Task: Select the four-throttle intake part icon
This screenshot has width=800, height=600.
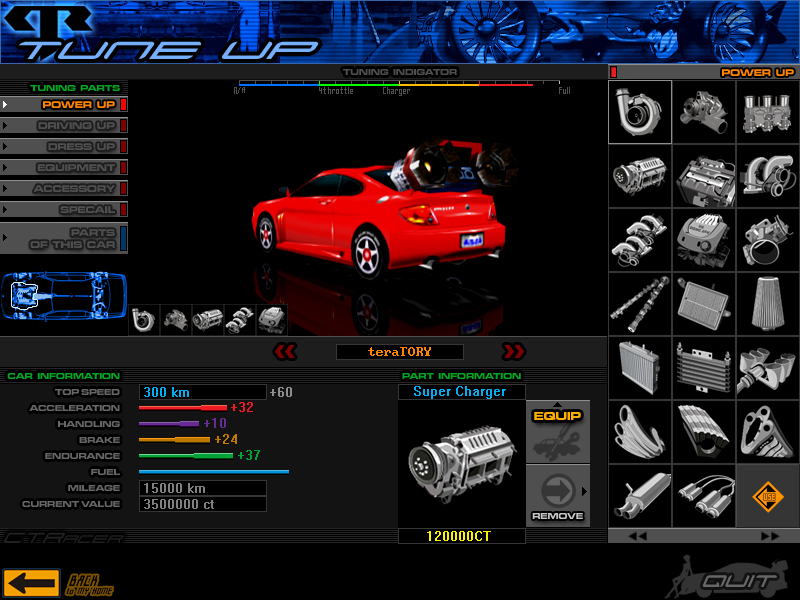Action: coord(767,112)
